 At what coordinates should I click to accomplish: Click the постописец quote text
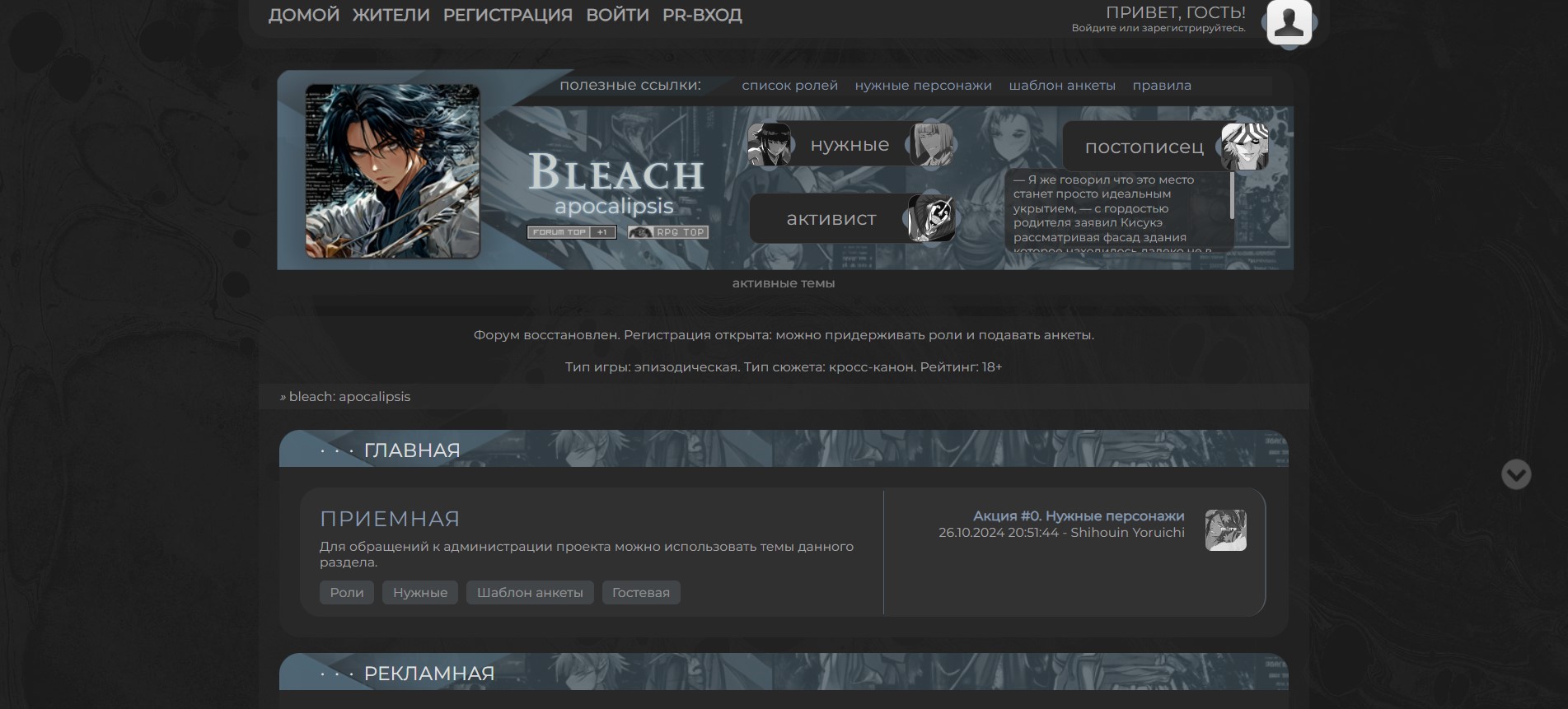coord(1112,212)
